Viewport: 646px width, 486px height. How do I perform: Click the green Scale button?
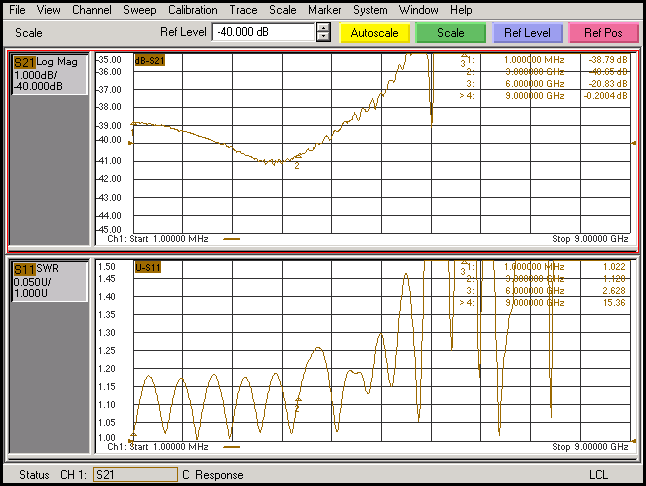click(451, 33)
